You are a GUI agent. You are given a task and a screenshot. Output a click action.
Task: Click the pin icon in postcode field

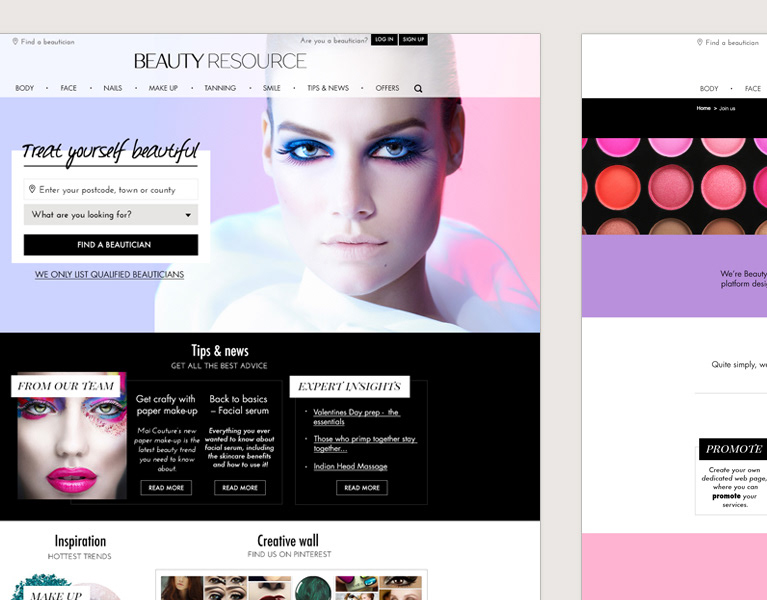(32, 189)
